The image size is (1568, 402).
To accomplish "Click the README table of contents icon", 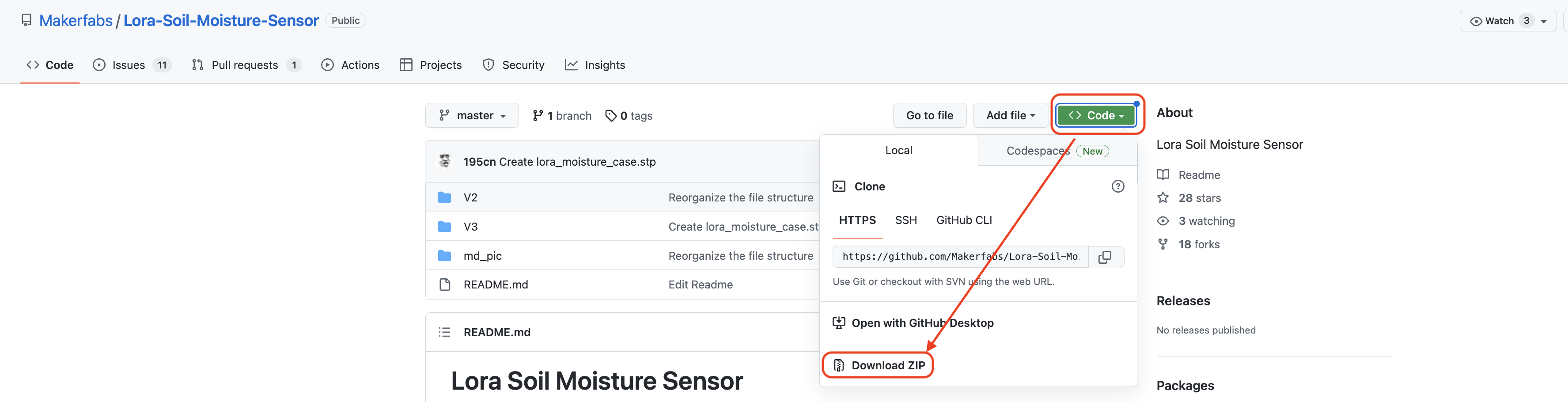I will click(x=444, y=332).
